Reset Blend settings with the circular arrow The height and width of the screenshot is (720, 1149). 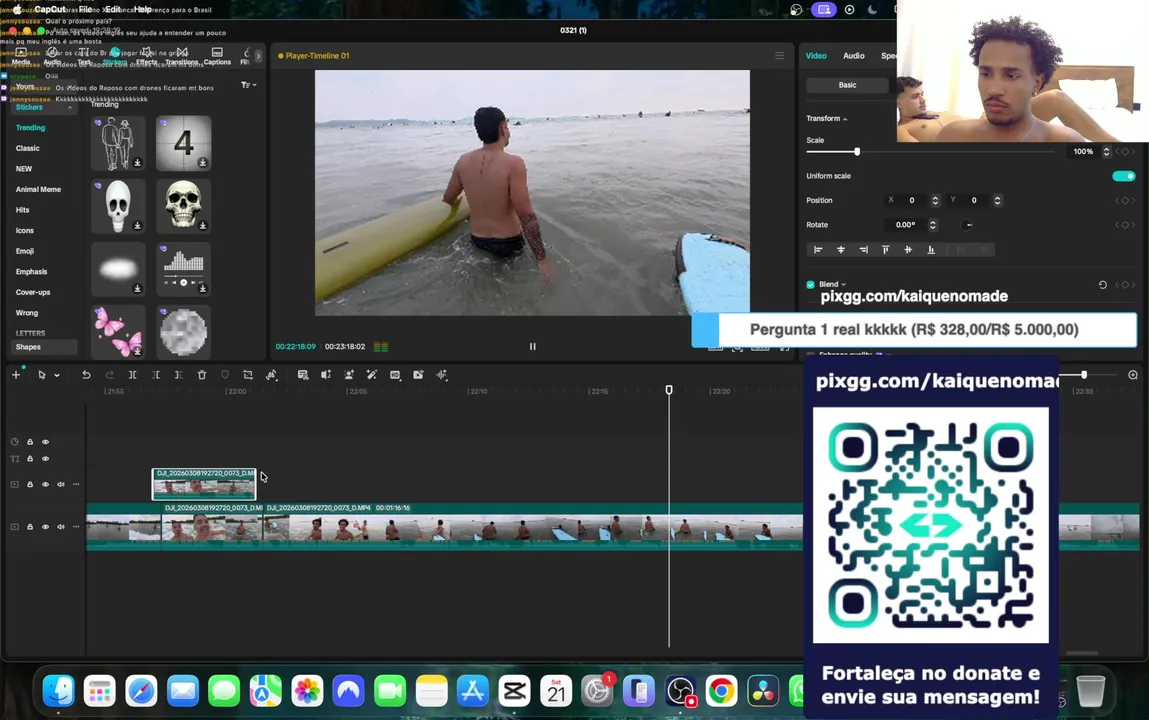point(1102,285)
